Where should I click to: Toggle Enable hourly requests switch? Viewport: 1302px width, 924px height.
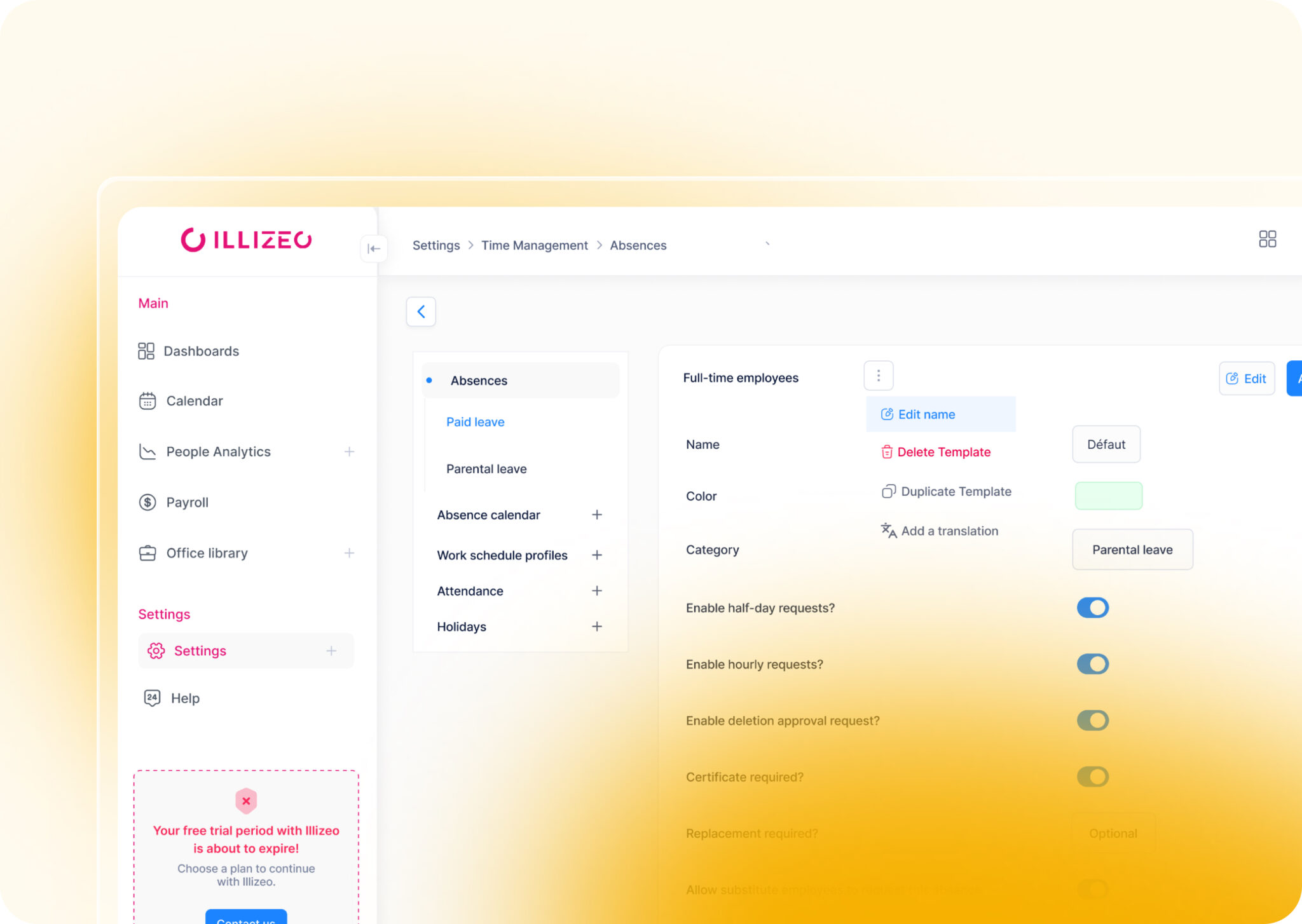coord(1092,664)
